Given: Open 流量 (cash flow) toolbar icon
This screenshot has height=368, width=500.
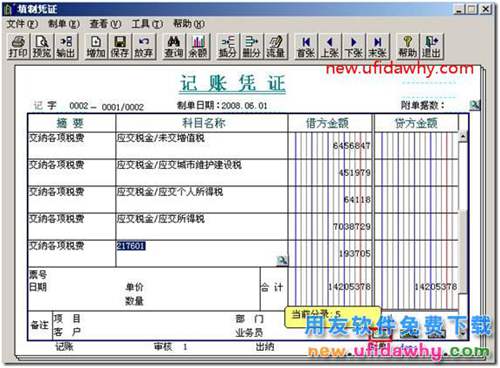Looking at the screenshot, I should [276, 47].
